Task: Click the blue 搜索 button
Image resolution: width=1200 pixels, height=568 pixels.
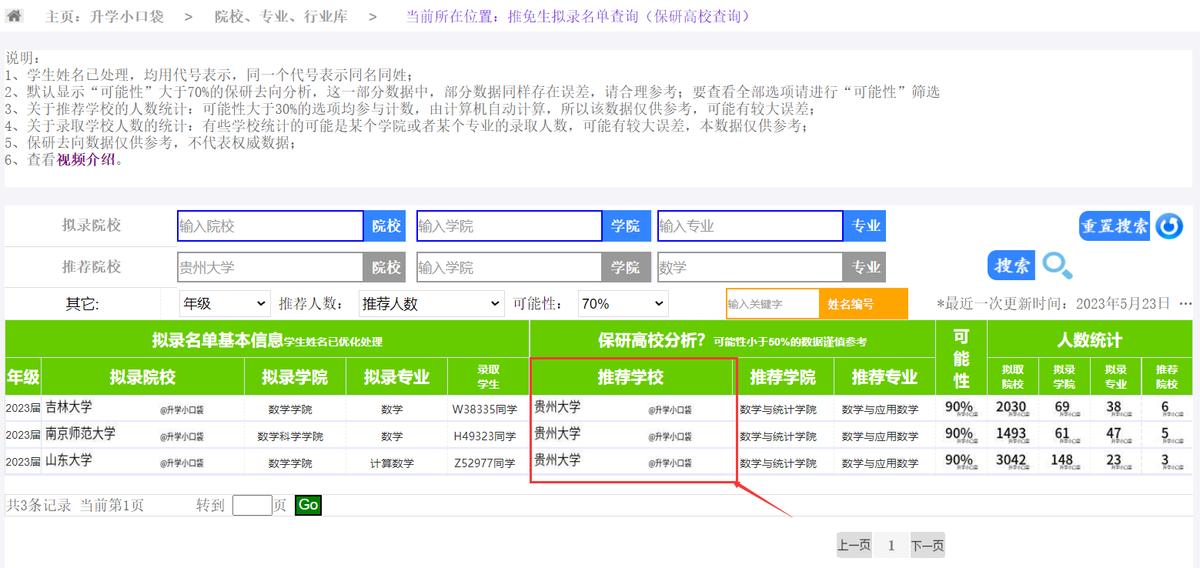Action: pos(1012,266)
